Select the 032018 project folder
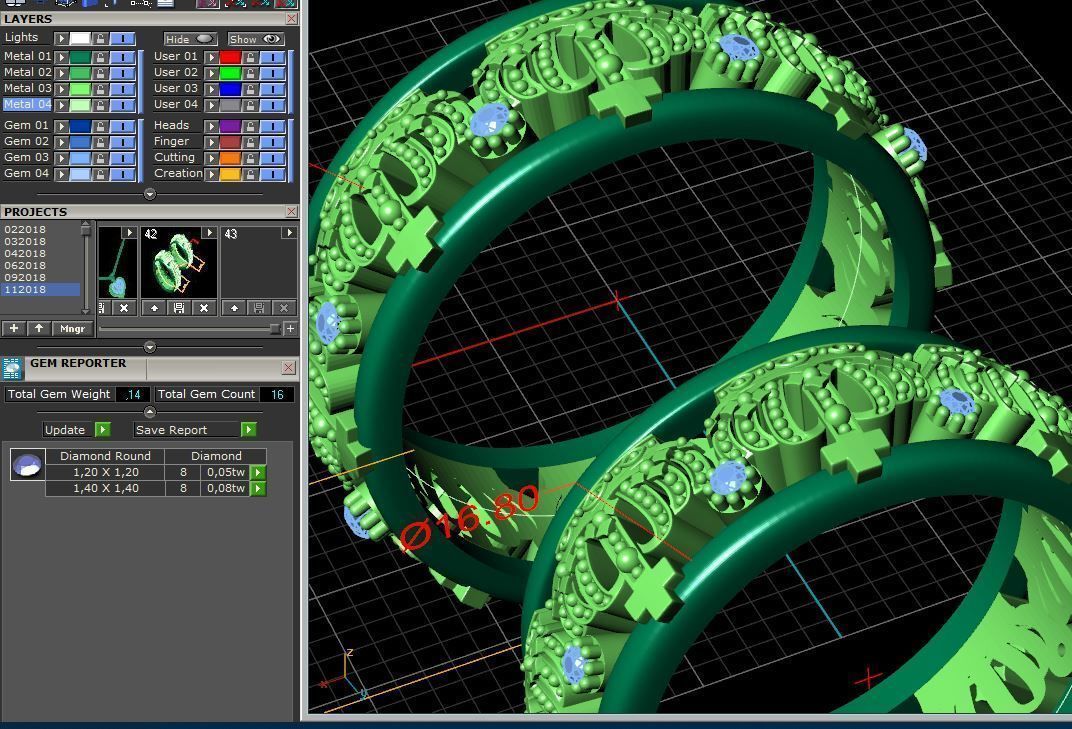The image size is (1072, 729). [25, 241]
